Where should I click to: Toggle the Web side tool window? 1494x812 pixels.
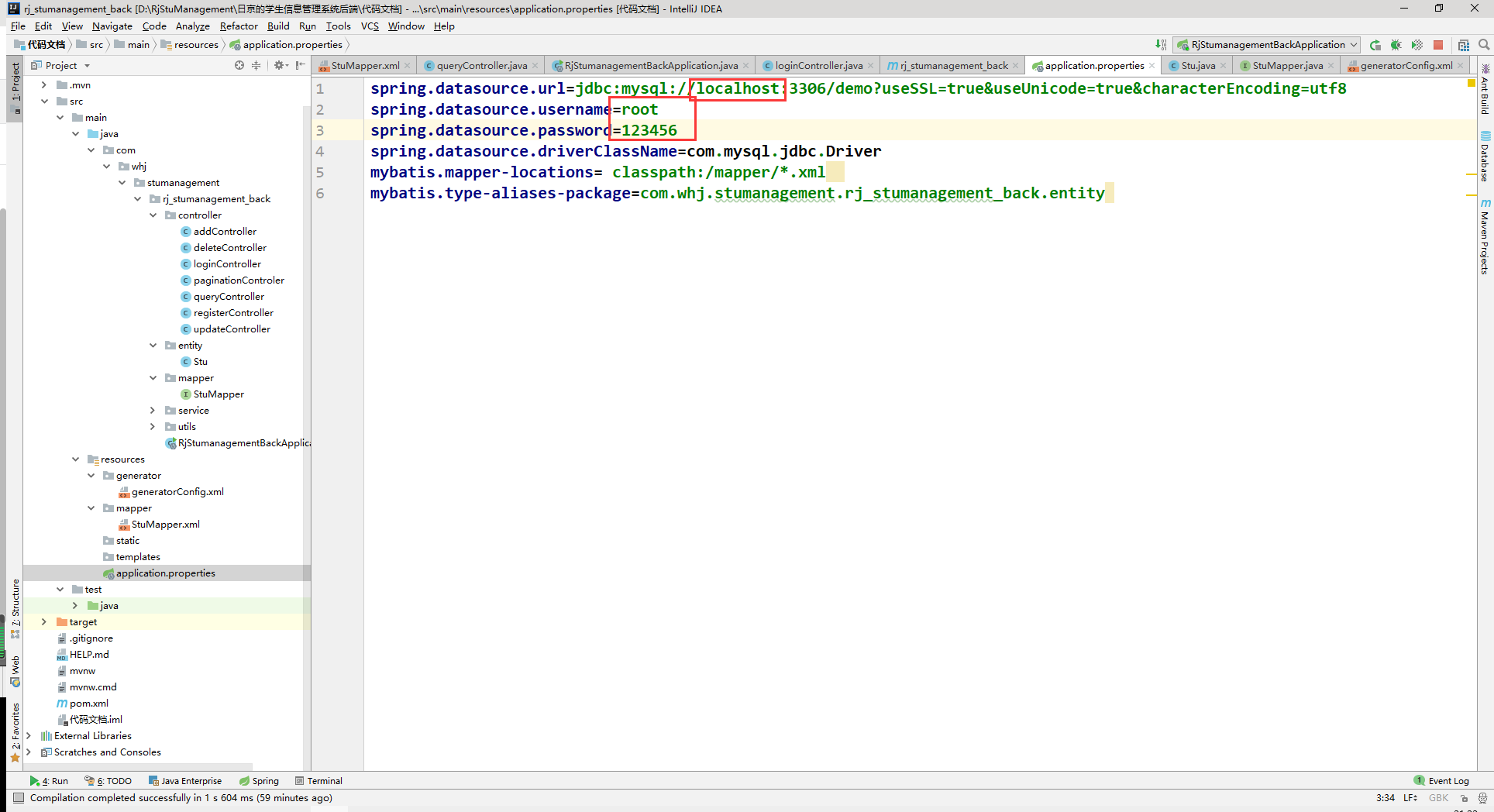coord(15,671)
